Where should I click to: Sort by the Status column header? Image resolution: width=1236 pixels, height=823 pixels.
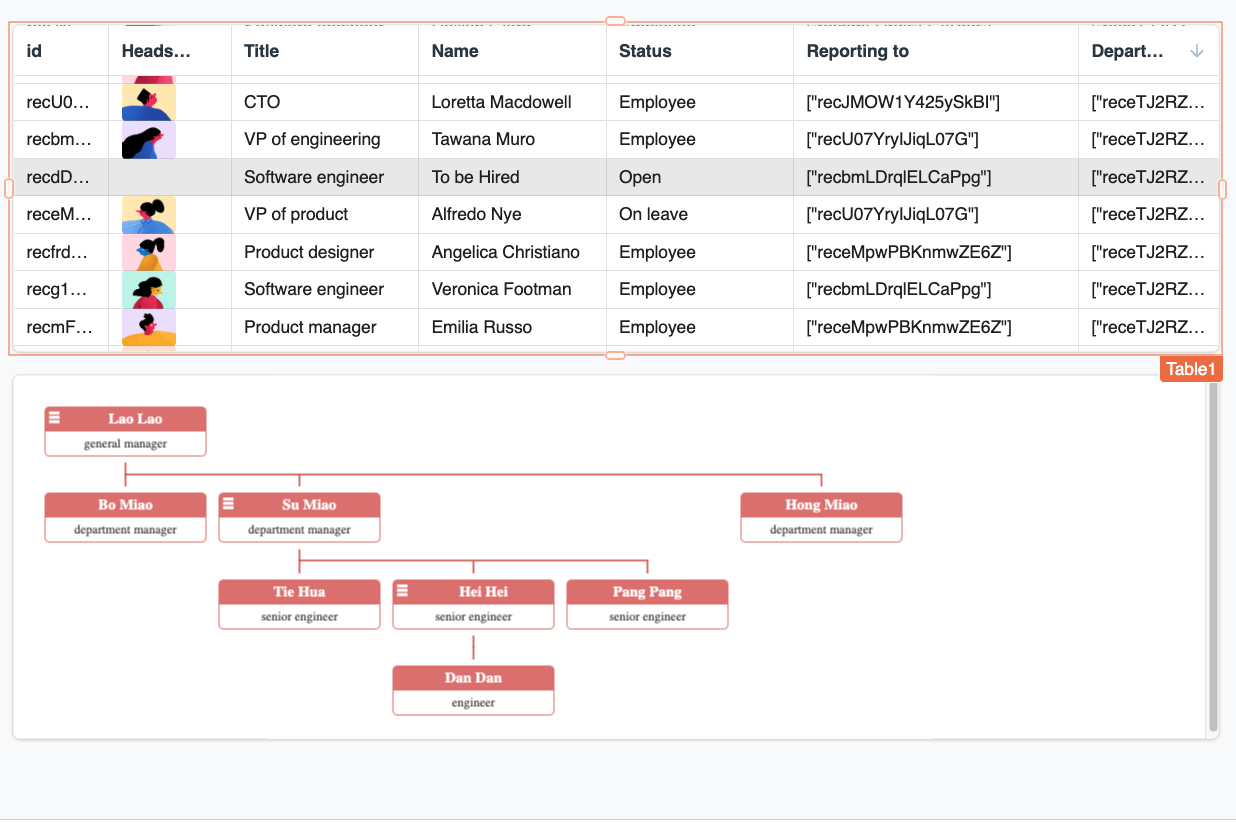(x=645, y=51)
